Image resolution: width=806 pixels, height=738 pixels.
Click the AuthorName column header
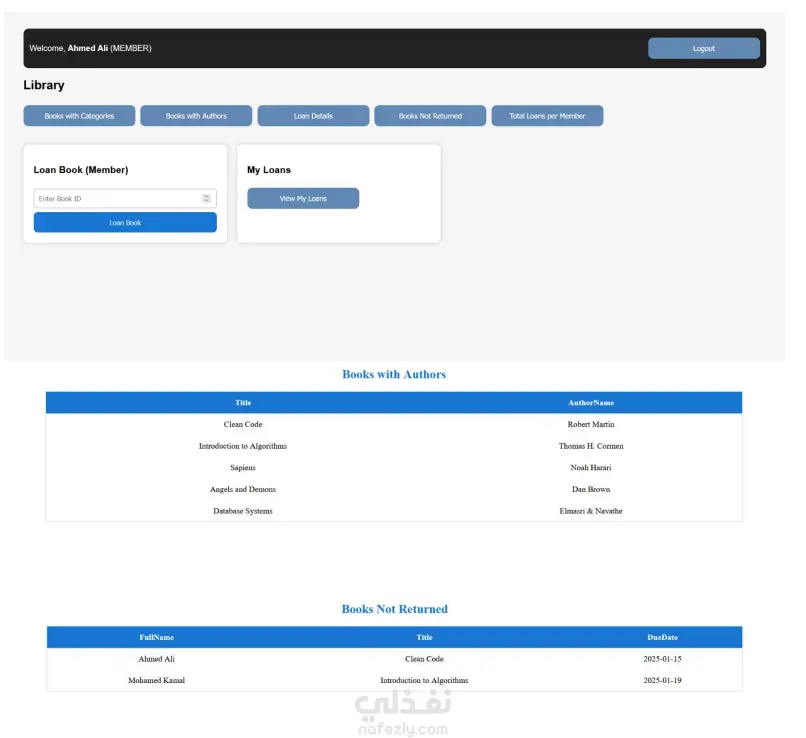(591, 403)
